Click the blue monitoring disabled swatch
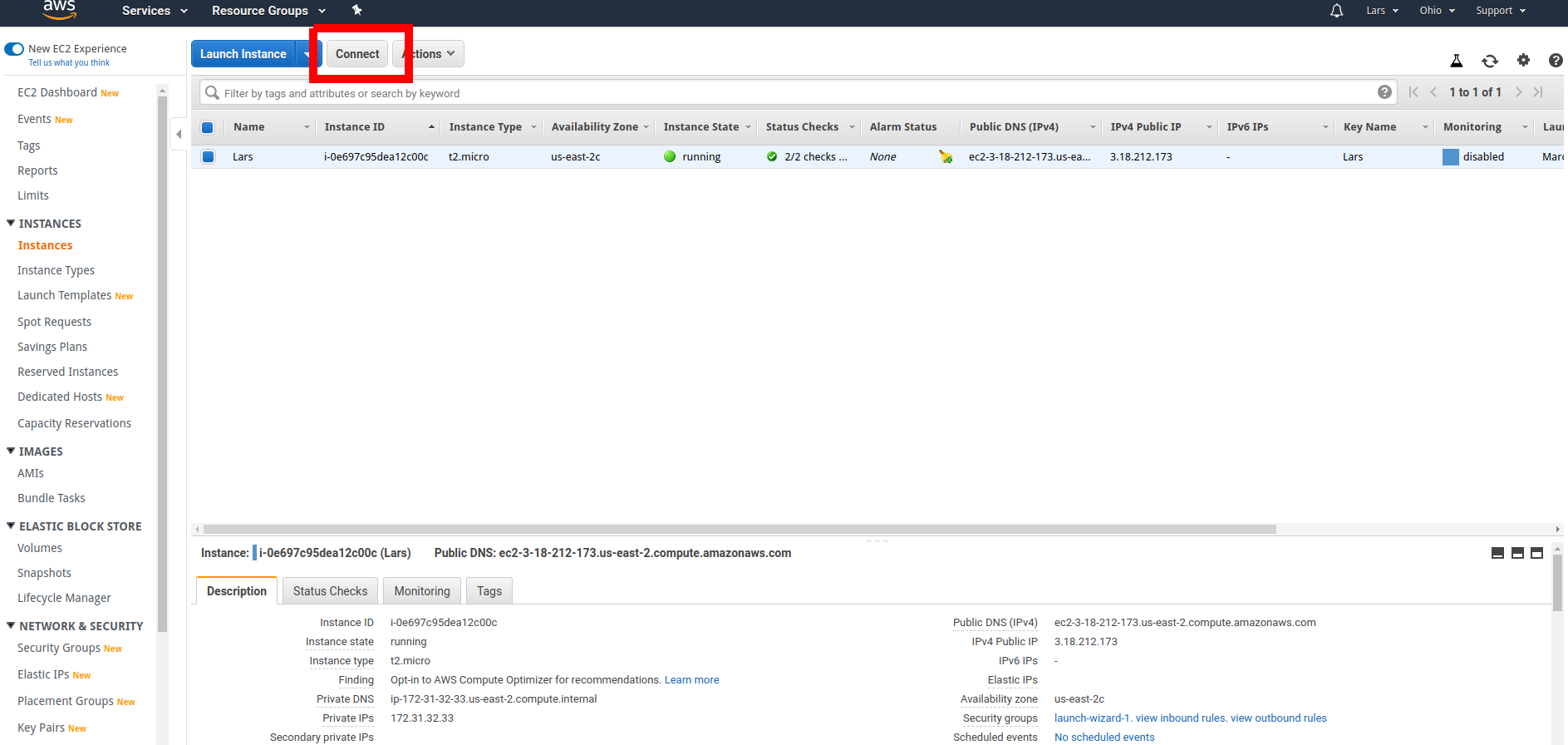The height and width of the screenshot is (745, 1568). point(1450,156)
